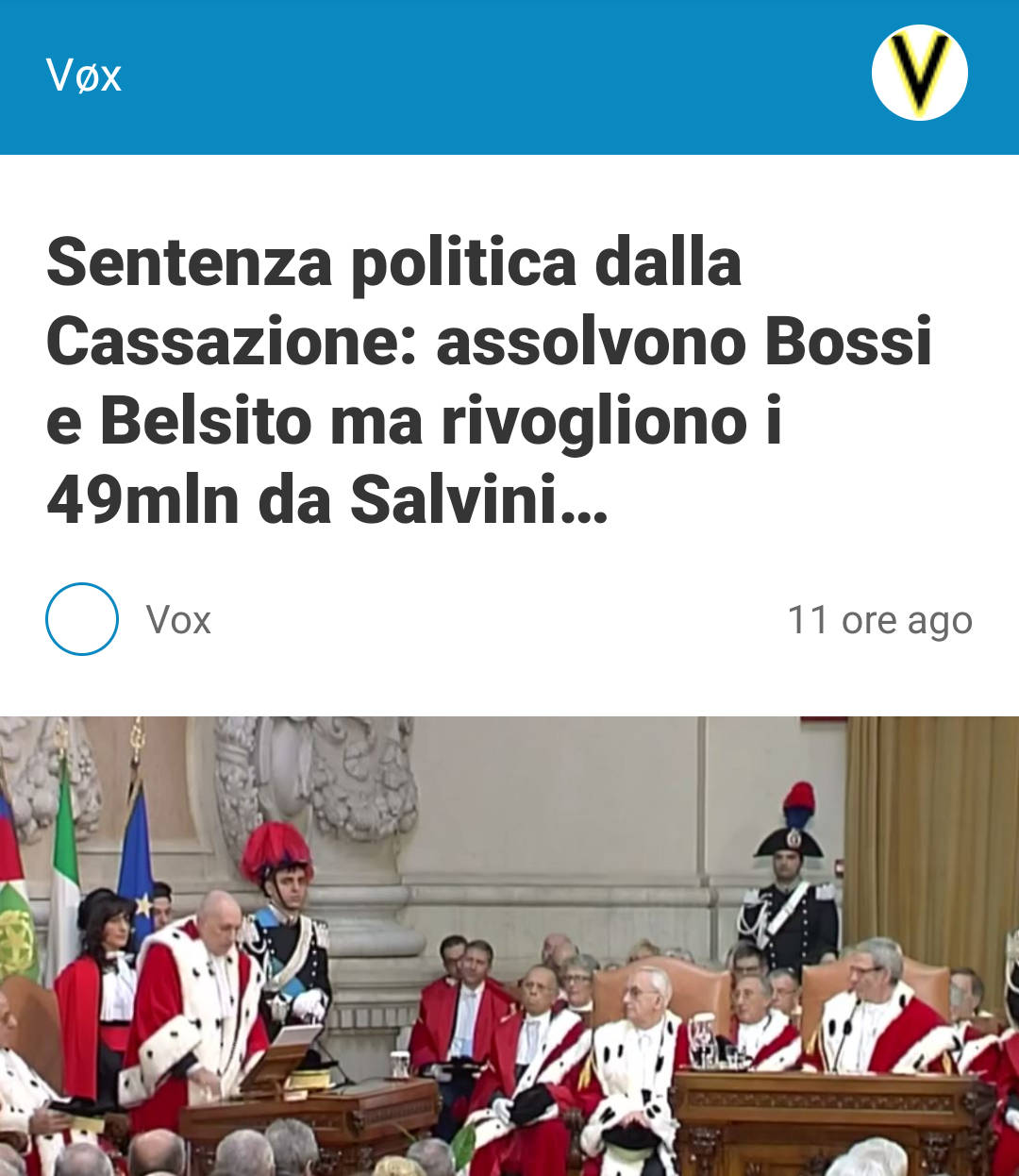Viewport: 1019px width, 1176px height.
Task: Tap the European Union flag in the photo
Action: click(x=136, y=864)
